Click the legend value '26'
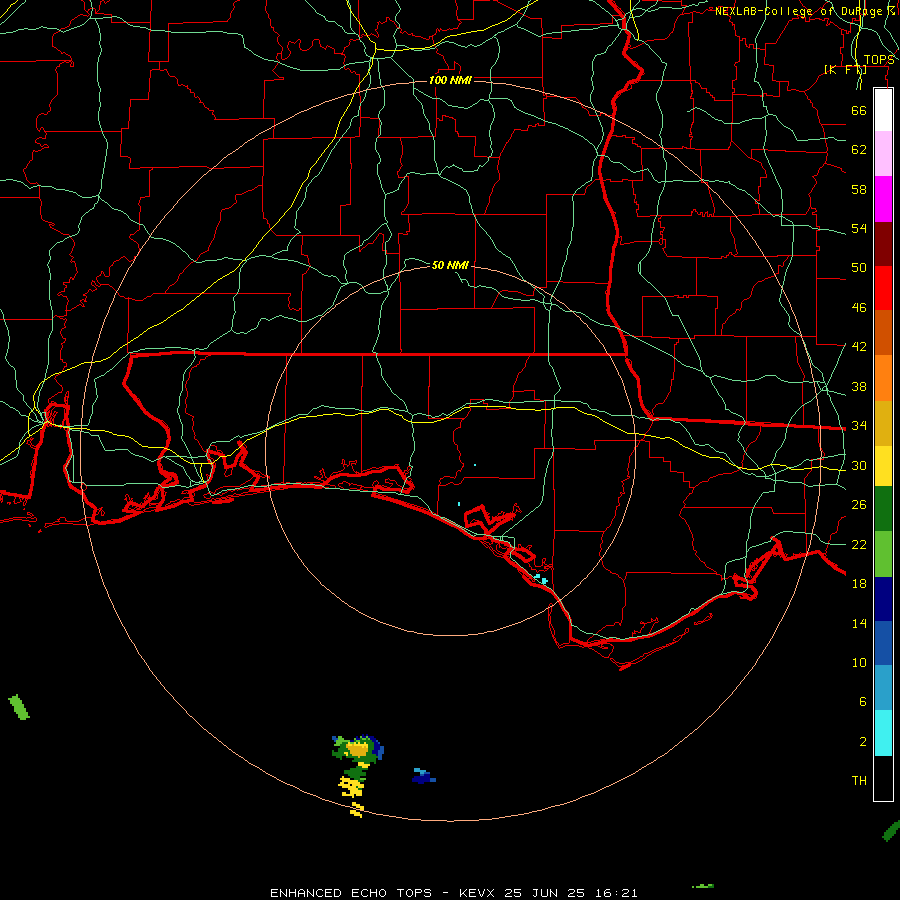 tap(859, 505)
